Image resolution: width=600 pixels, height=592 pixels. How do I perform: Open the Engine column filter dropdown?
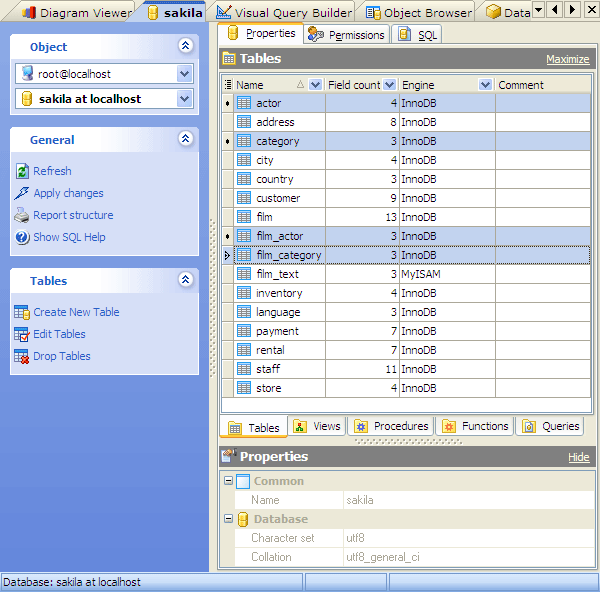point(485,85)
